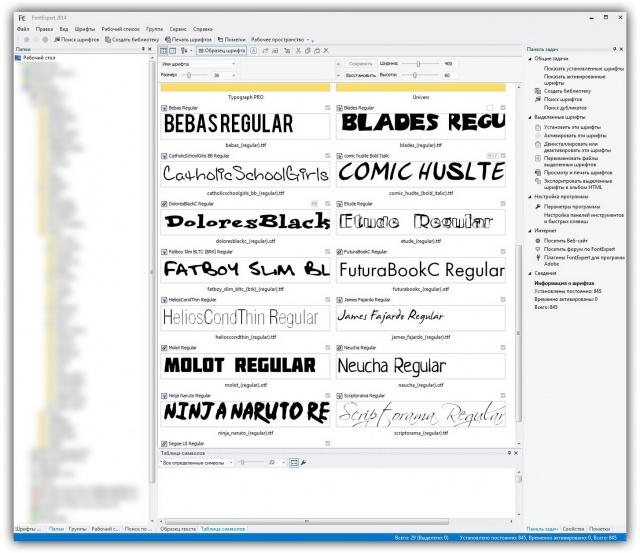This screenshot has width=640, height=553.
Task: Pin the Папки panel
Action: (143, 49)
